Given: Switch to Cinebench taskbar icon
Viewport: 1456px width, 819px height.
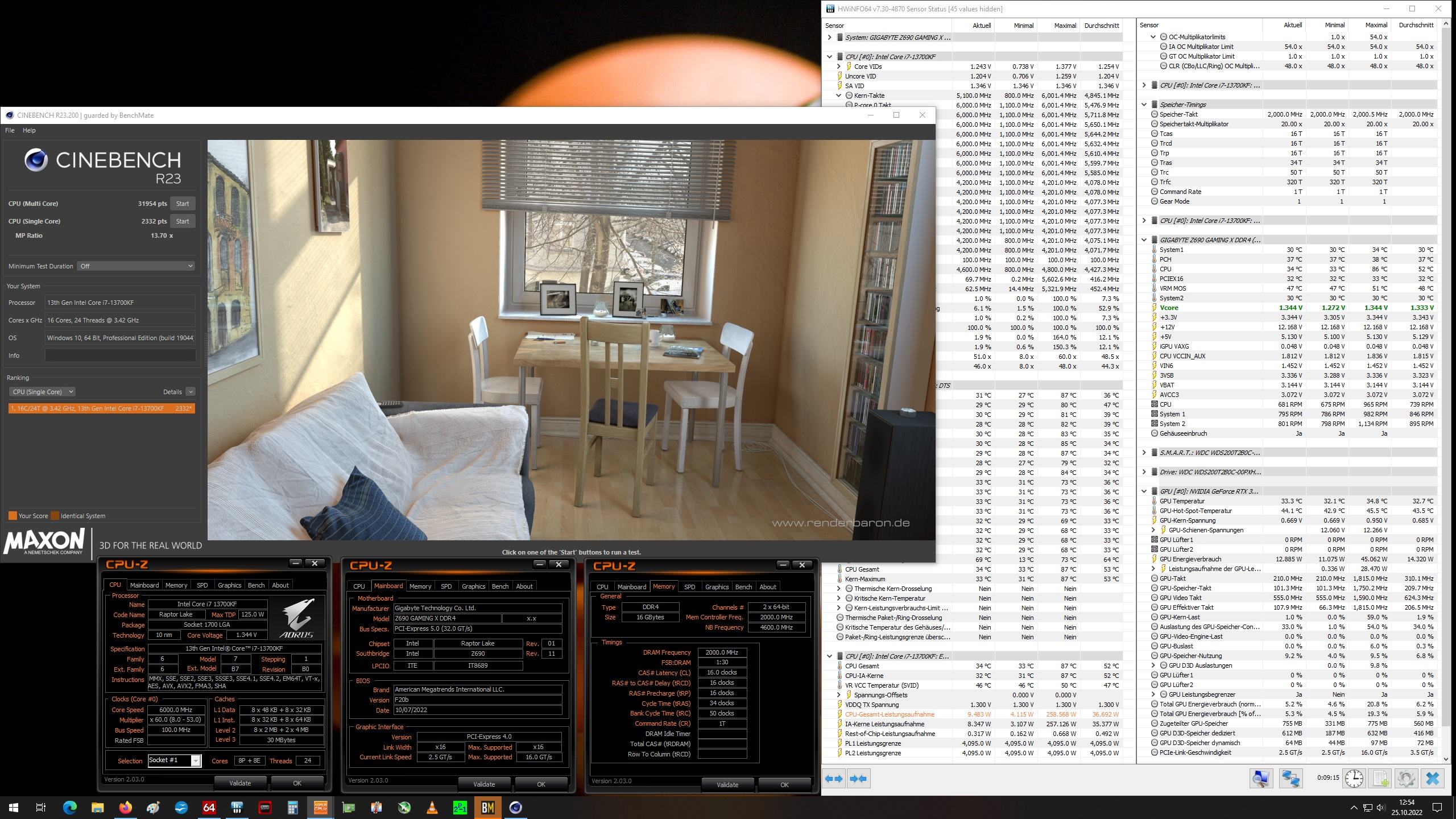Looking at the screenshot, I should (515, 807).
